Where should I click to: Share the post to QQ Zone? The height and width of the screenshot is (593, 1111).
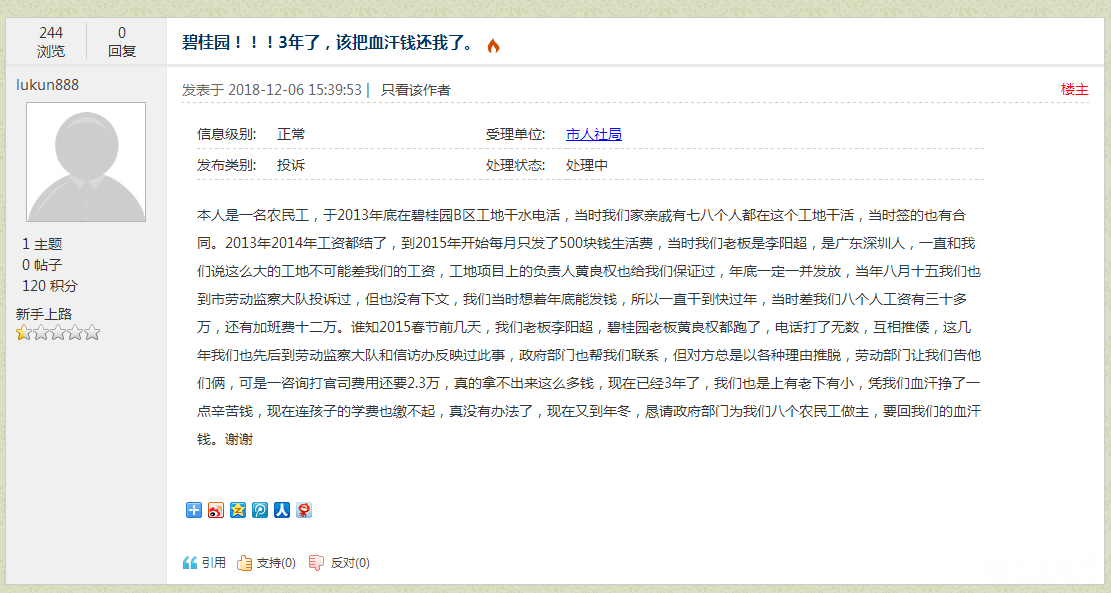pos(238,510)
